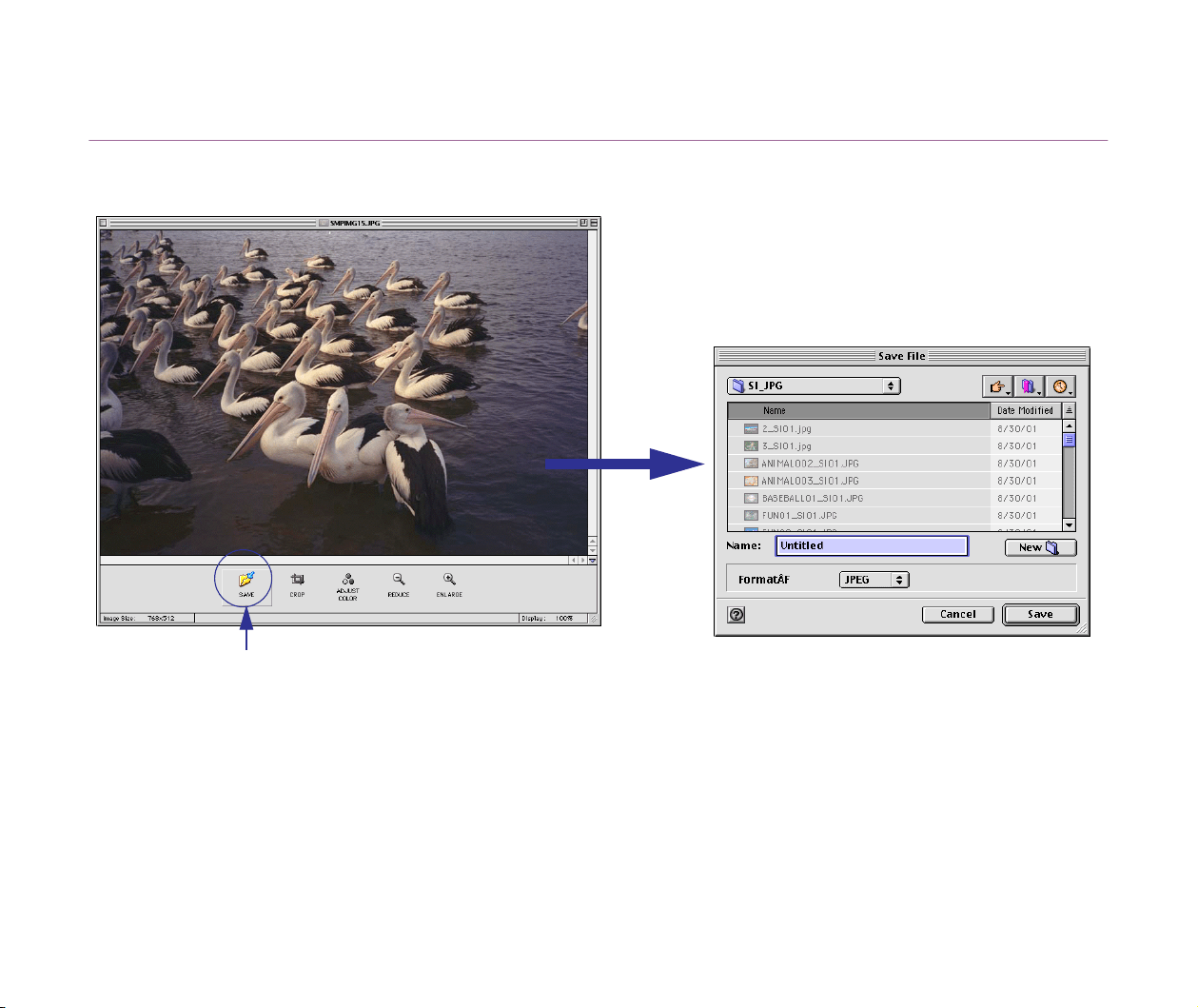Click the image window's scroll left arrow
Screen dimensions: 1198x1008
[x=573, y=560]
